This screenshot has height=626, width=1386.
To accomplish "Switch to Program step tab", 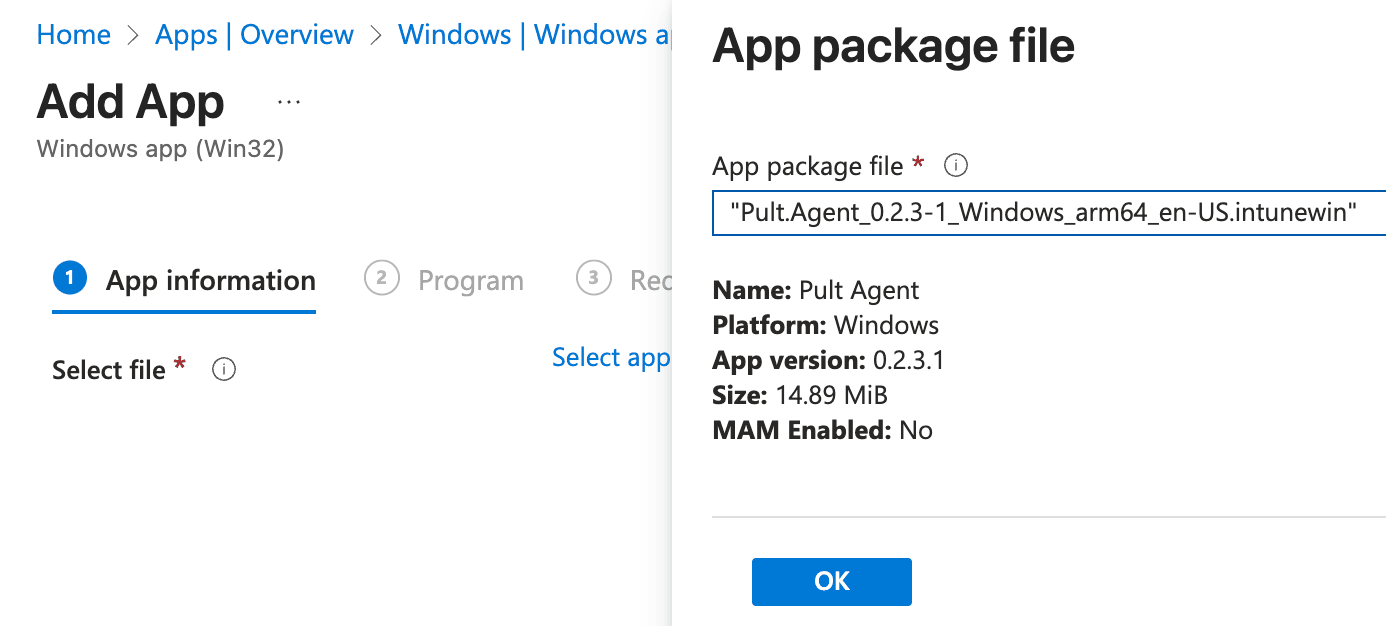I will [444, 281].
